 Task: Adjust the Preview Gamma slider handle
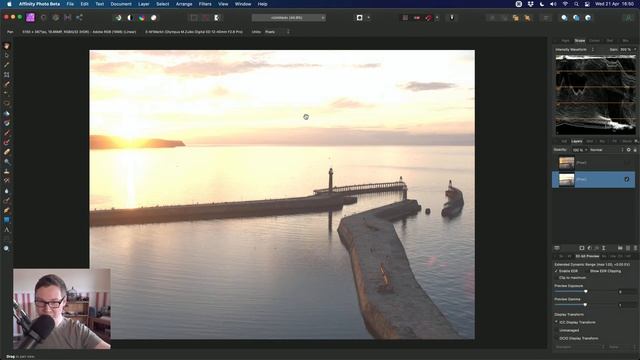click(x=585, y=304)
